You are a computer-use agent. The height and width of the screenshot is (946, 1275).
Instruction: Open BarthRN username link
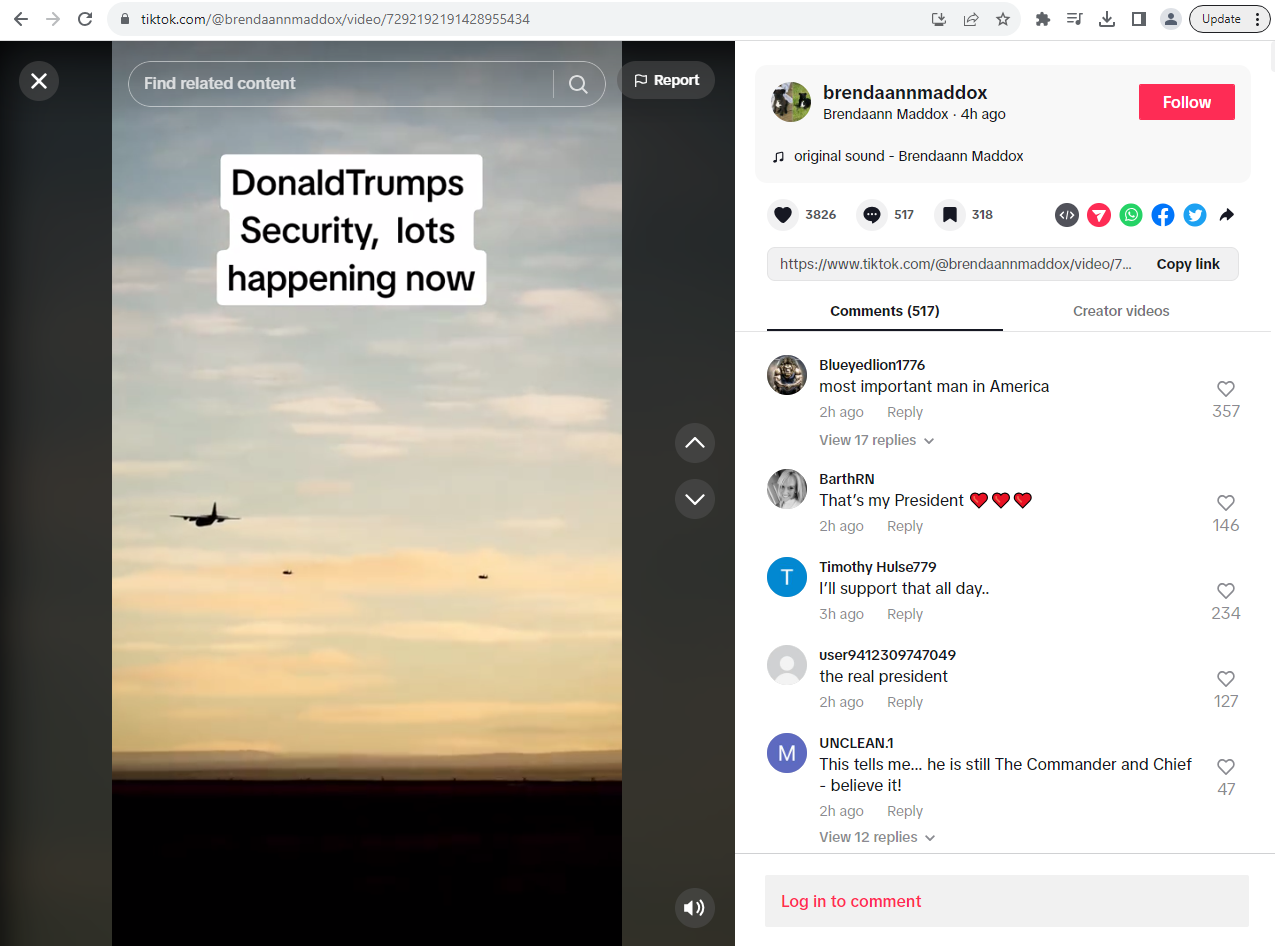click(847, 479)
